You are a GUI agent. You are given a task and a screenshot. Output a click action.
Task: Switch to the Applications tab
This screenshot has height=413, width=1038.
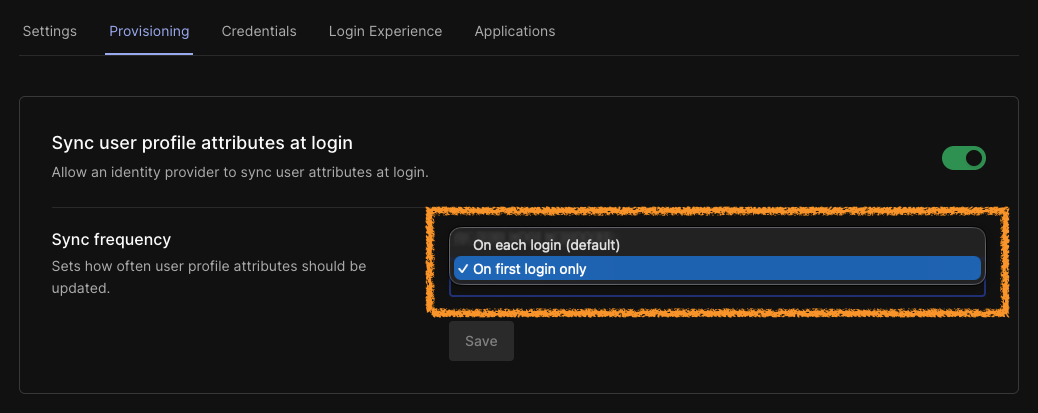click(x=514, y=31)
